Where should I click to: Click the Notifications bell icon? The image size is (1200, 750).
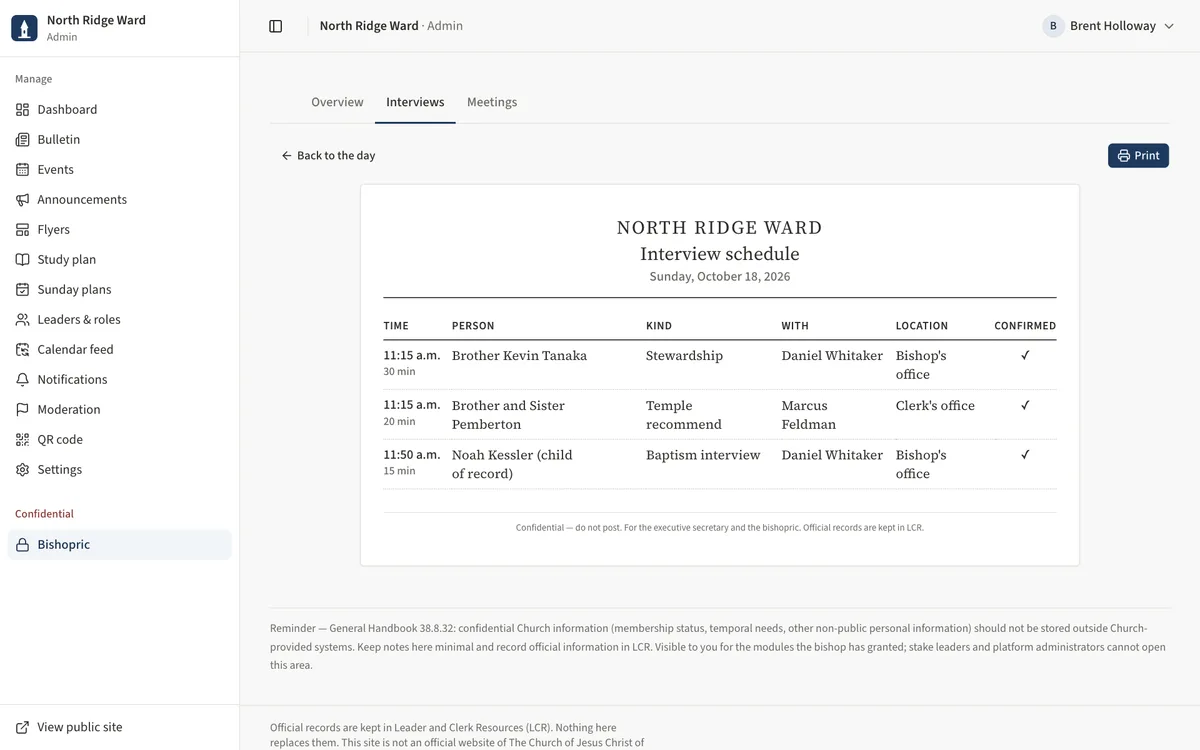(22, 380)
